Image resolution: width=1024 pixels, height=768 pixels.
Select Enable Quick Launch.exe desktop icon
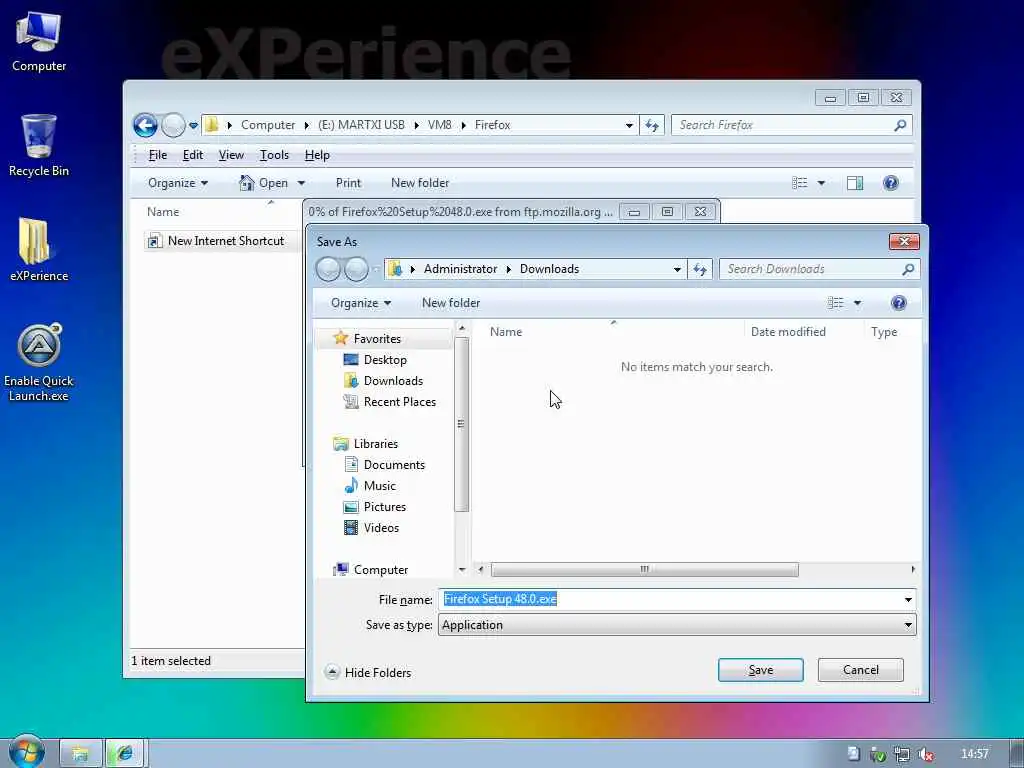pyautogui.click(x=39, y=363)
